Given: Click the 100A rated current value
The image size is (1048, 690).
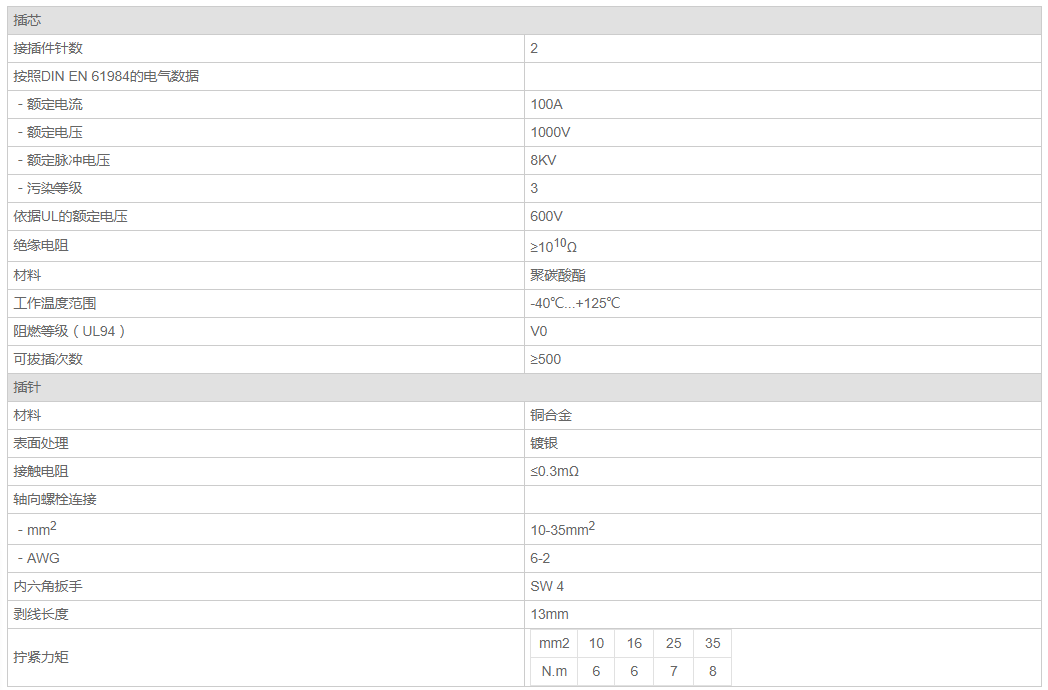Looking at the screenshot, I should (x=546, y=104).
